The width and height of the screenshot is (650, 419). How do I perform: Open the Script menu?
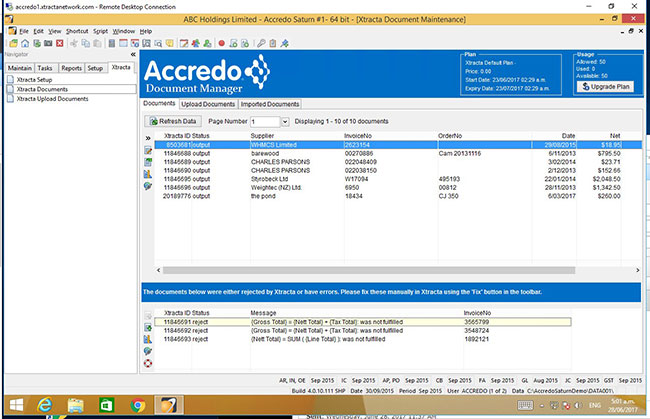click(100, 31)
